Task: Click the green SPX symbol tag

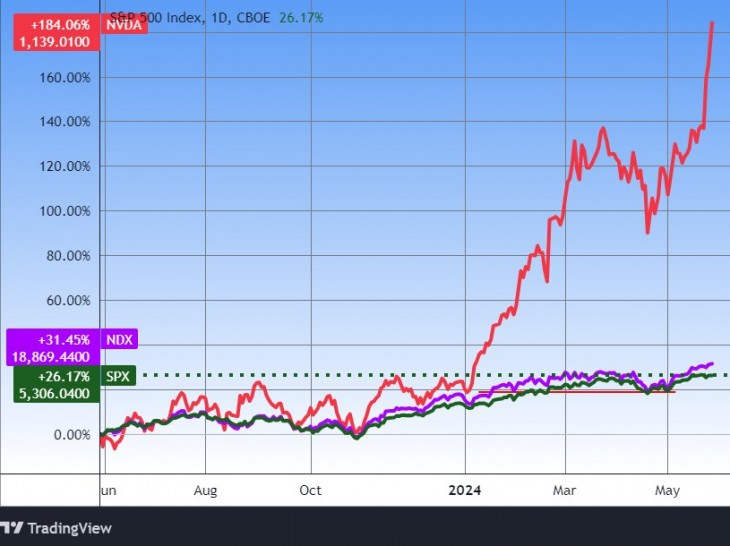Action: pyautogui.click(x=118, y=376)
